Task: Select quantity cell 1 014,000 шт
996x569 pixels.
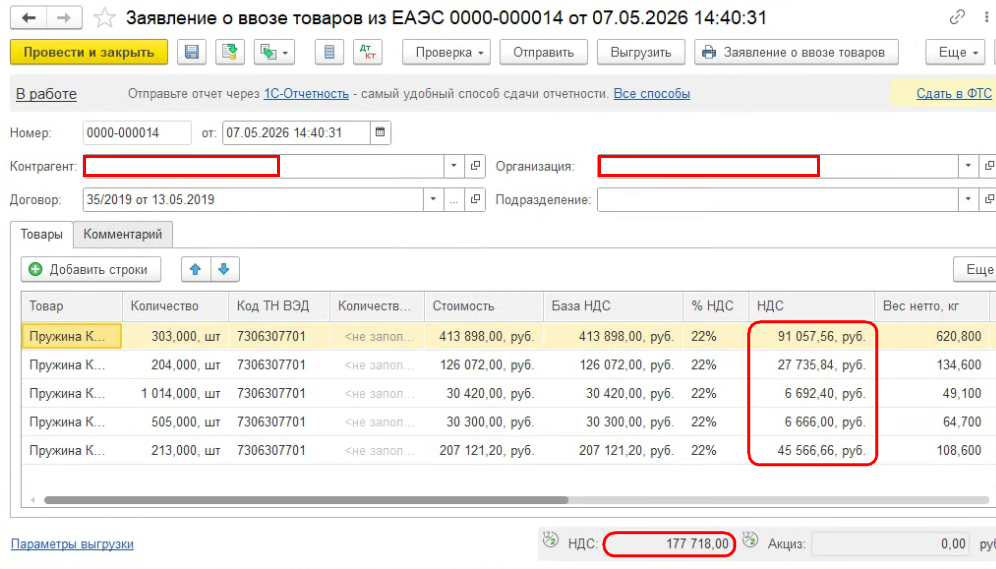Action: tap(175, 394)
